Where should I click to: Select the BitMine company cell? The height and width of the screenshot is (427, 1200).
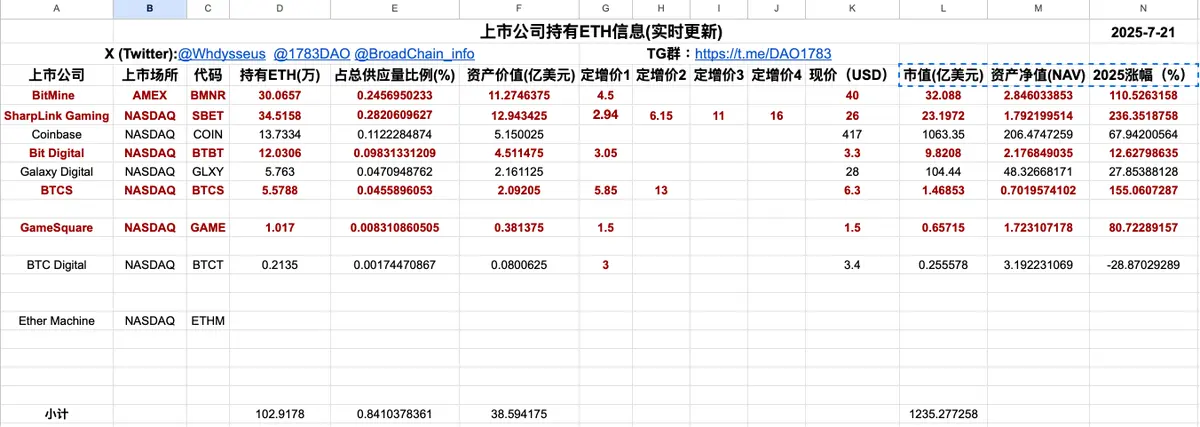57,96
